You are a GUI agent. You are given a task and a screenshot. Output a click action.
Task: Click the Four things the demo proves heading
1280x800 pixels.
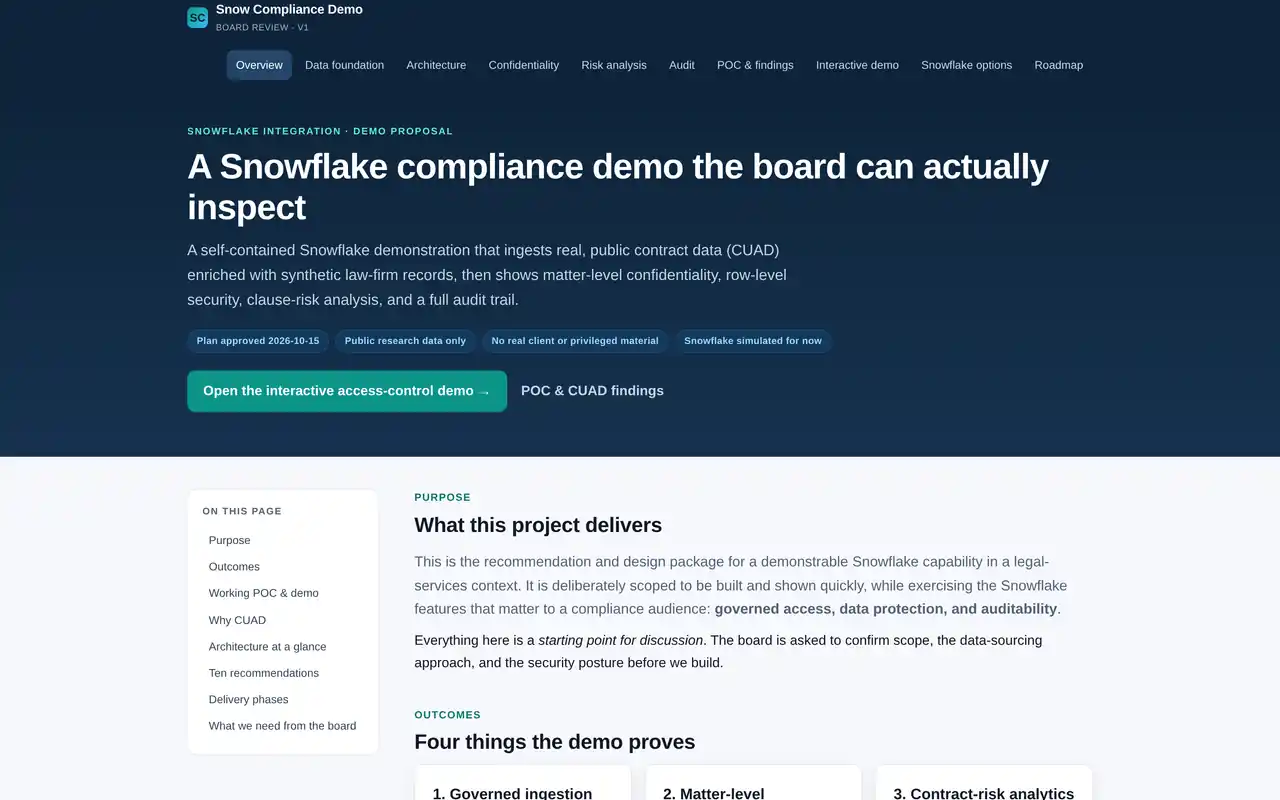click(555, 742)
